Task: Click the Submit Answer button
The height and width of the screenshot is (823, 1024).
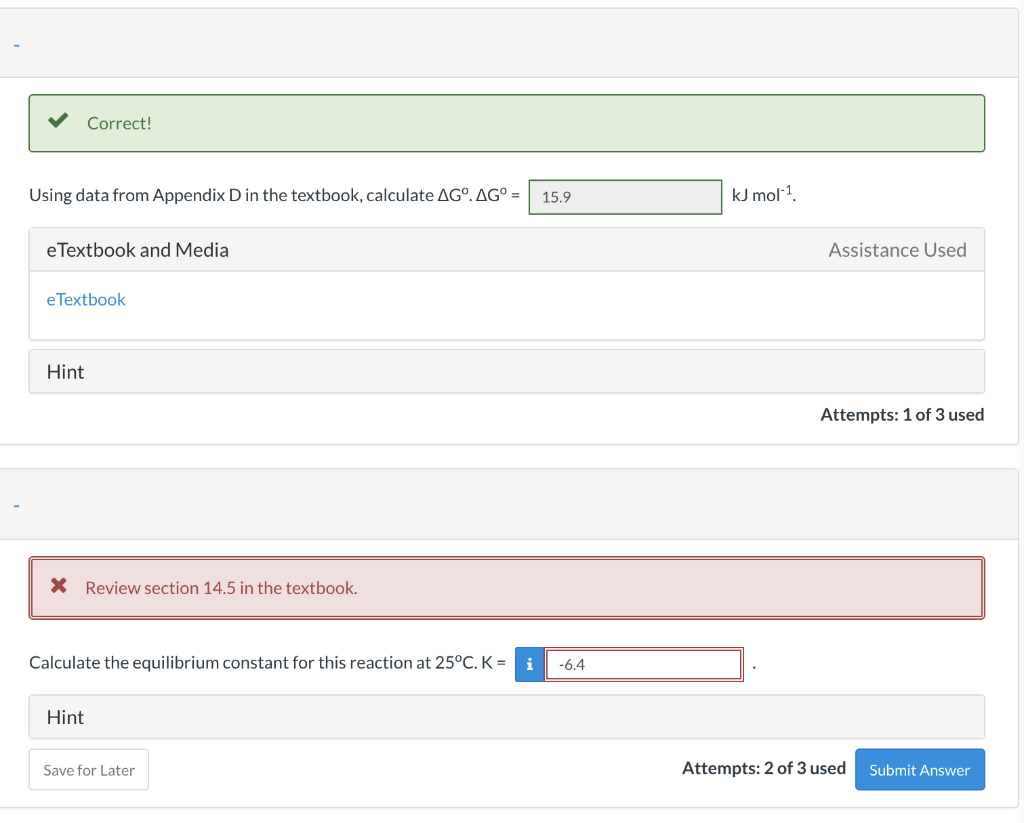Action: coord(920,769)
